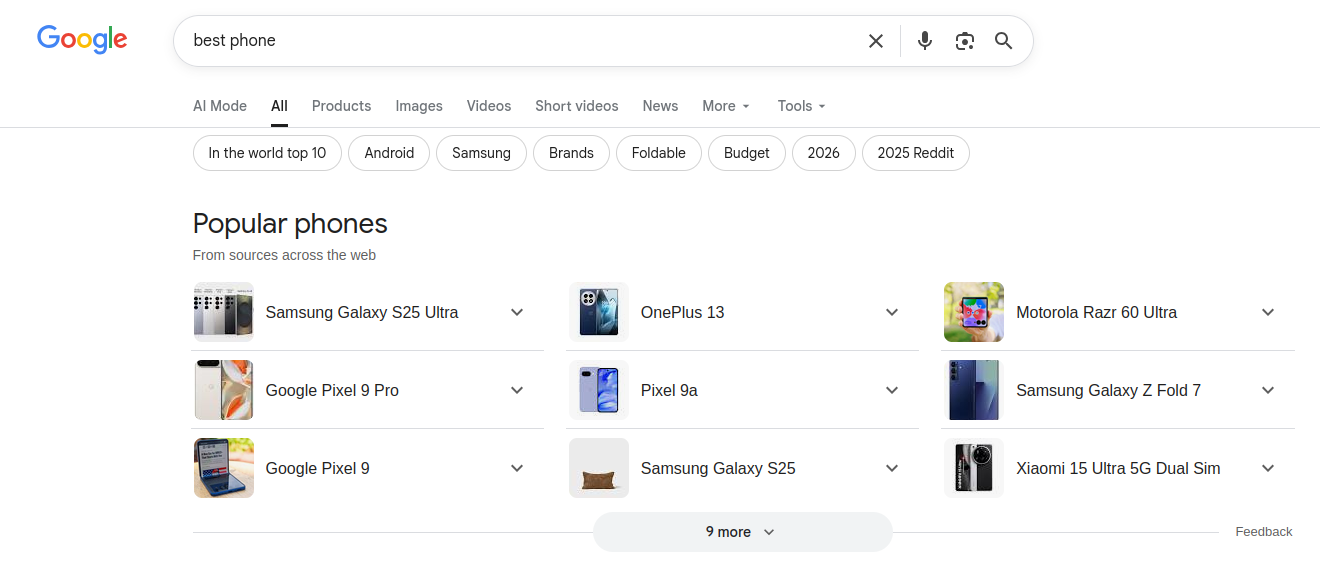Start voice search with microphone icon
The width and height of the screenshot is (1320, 573).
pos(925,41)
